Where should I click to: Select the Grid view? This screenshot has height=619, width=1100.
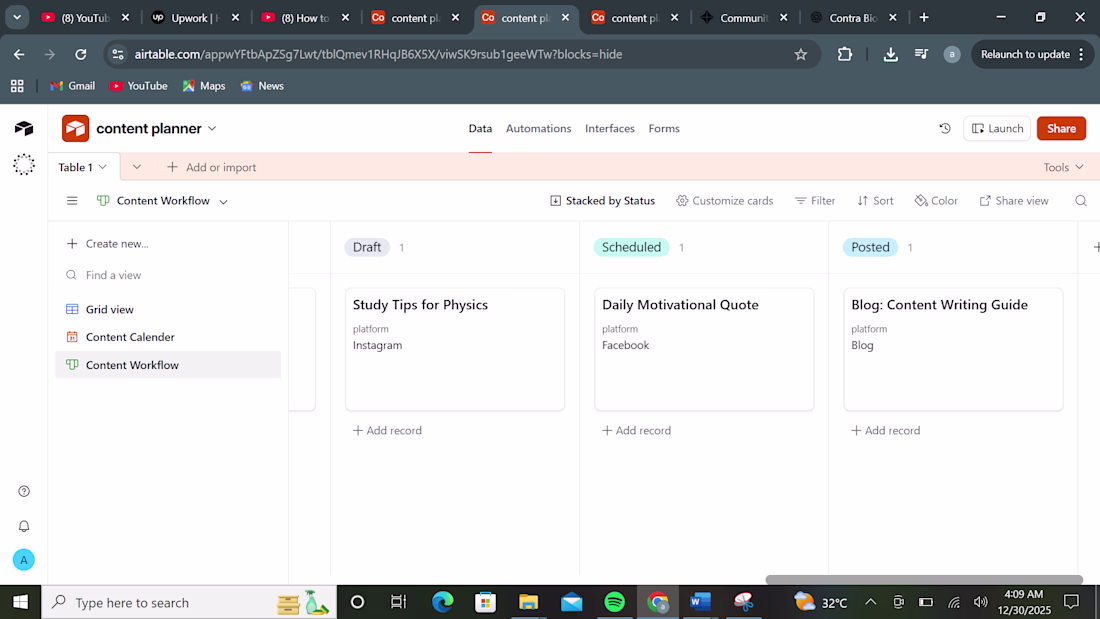tap(168, 309)
